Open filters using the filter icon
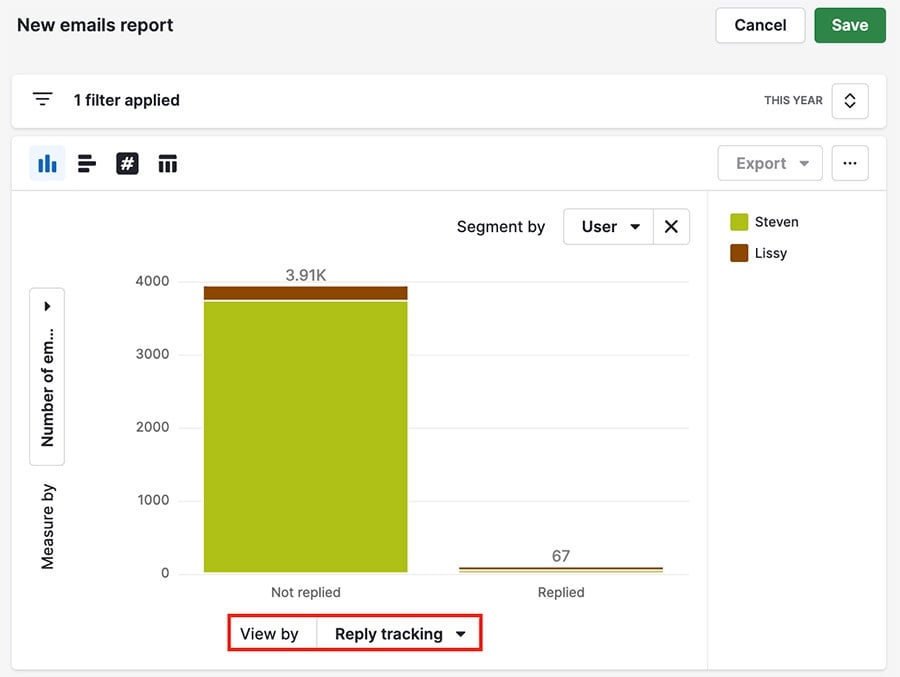 tap(42, 99)
